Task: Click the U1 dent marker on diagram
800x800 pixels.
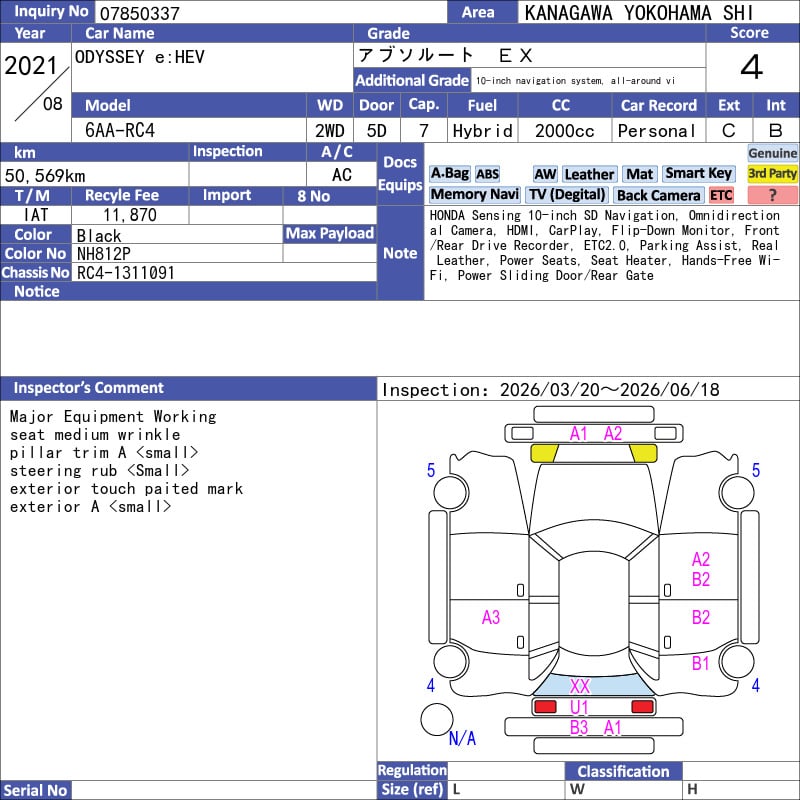Action: (x=580, y=707)
